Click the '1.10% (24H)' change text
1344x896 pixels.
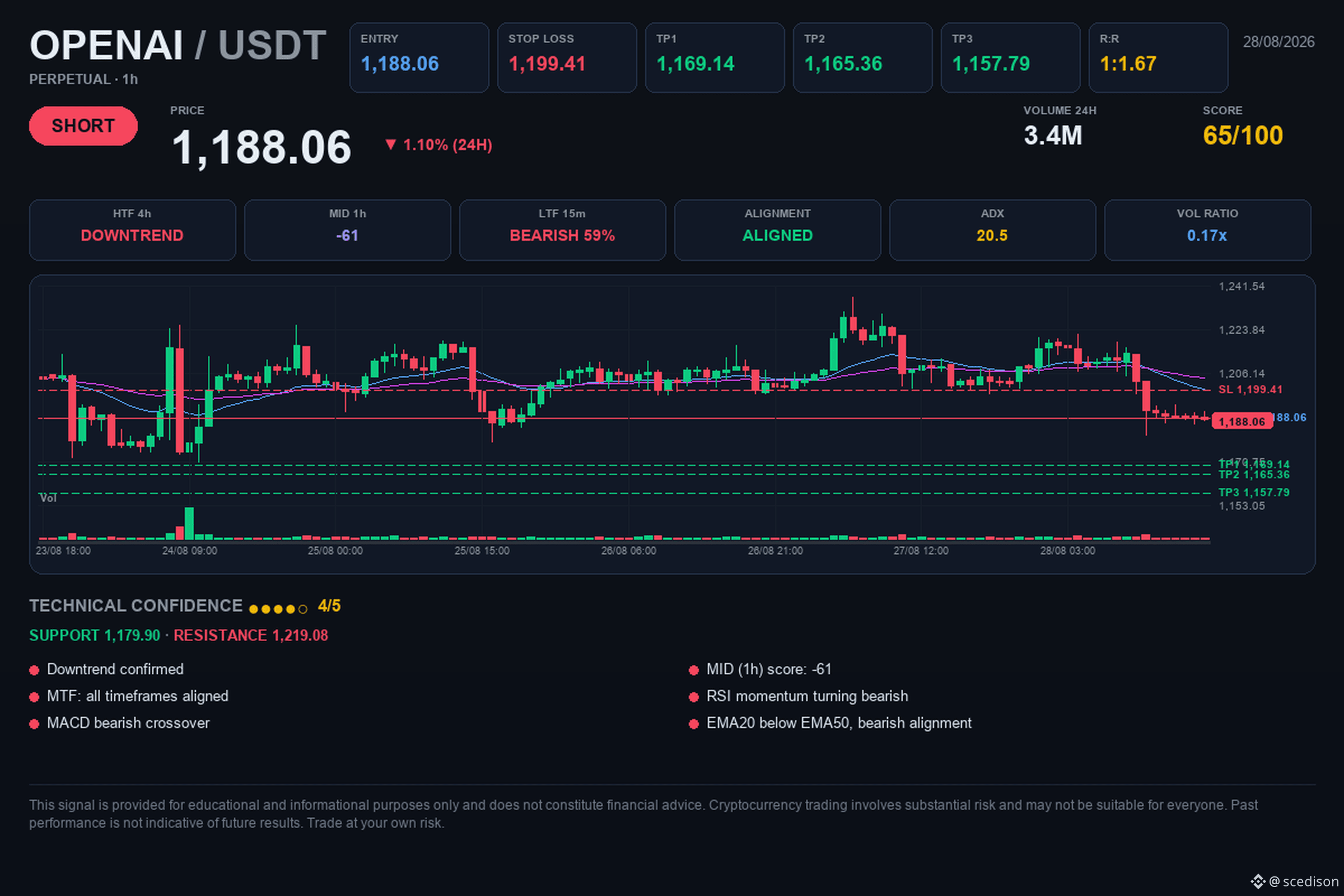447,145
